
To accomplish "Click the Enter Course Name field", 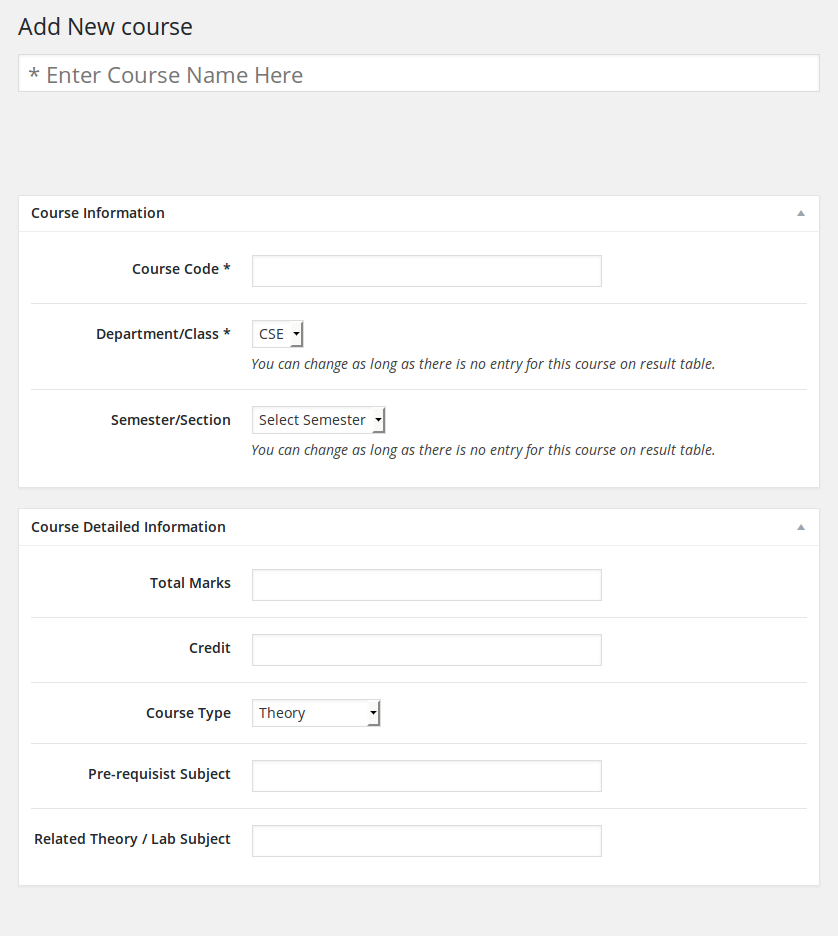I will [x=418, y=75].
